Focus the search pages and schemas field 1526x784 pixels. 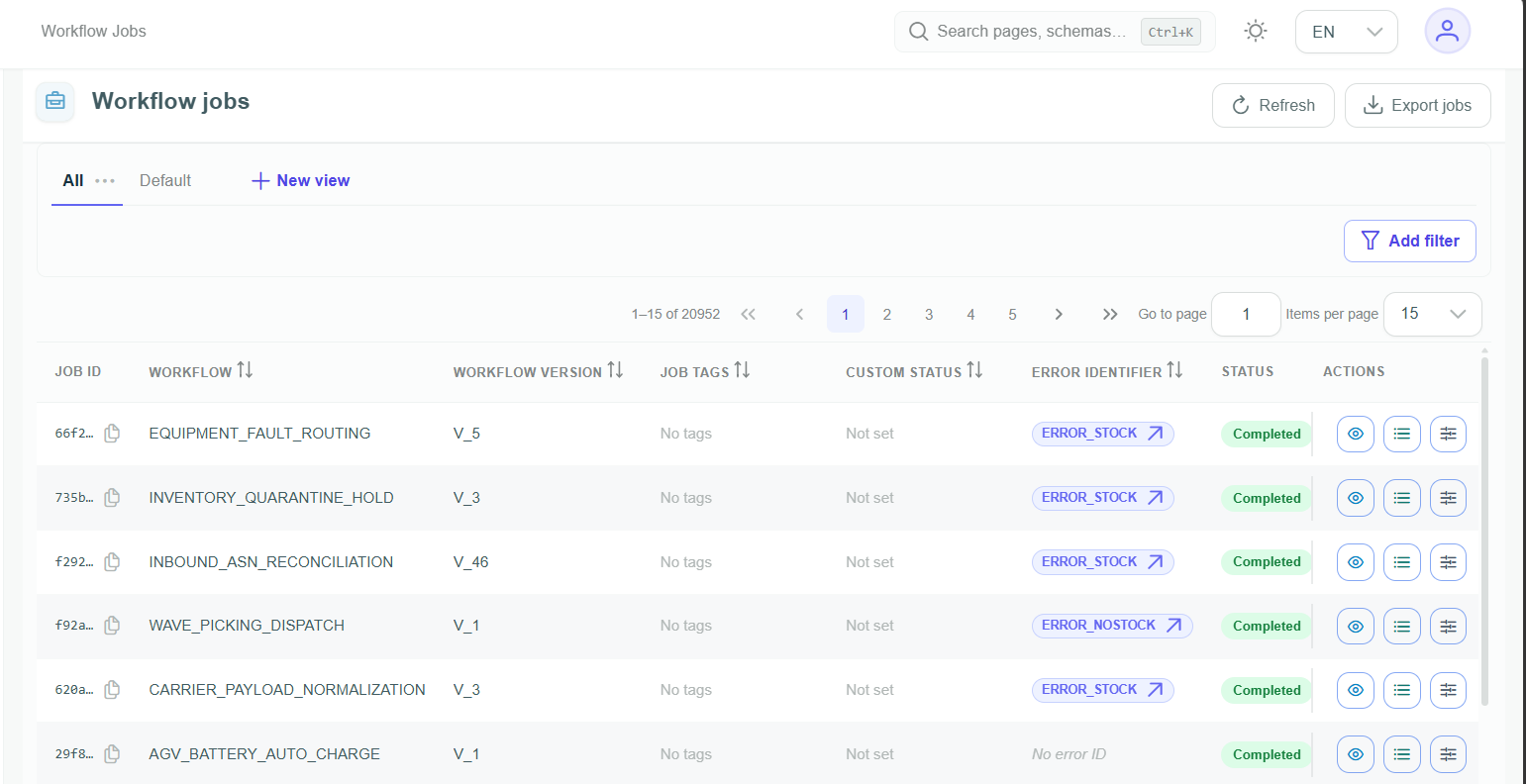[1055, 32]
